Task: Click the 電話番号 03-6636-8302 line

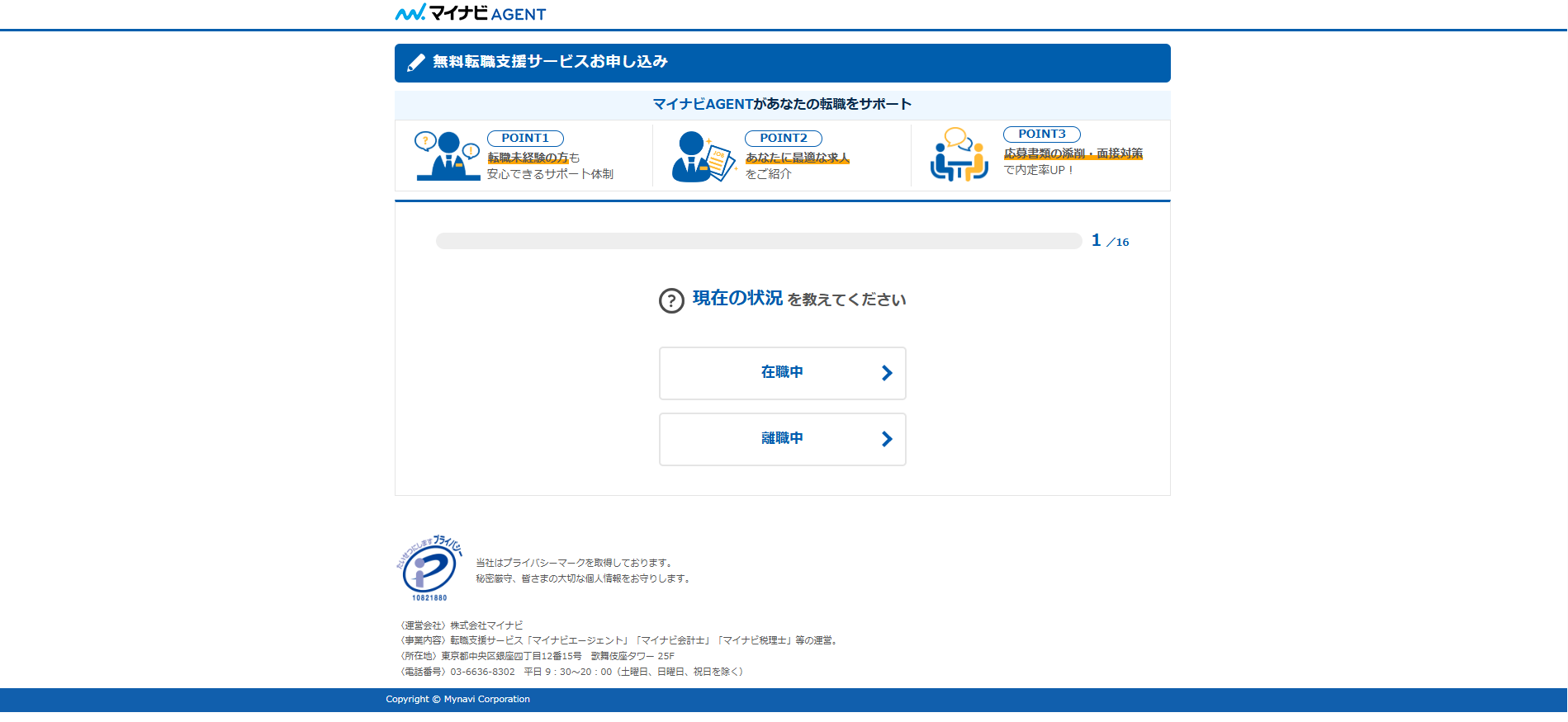Action: (x=573, y=672)
